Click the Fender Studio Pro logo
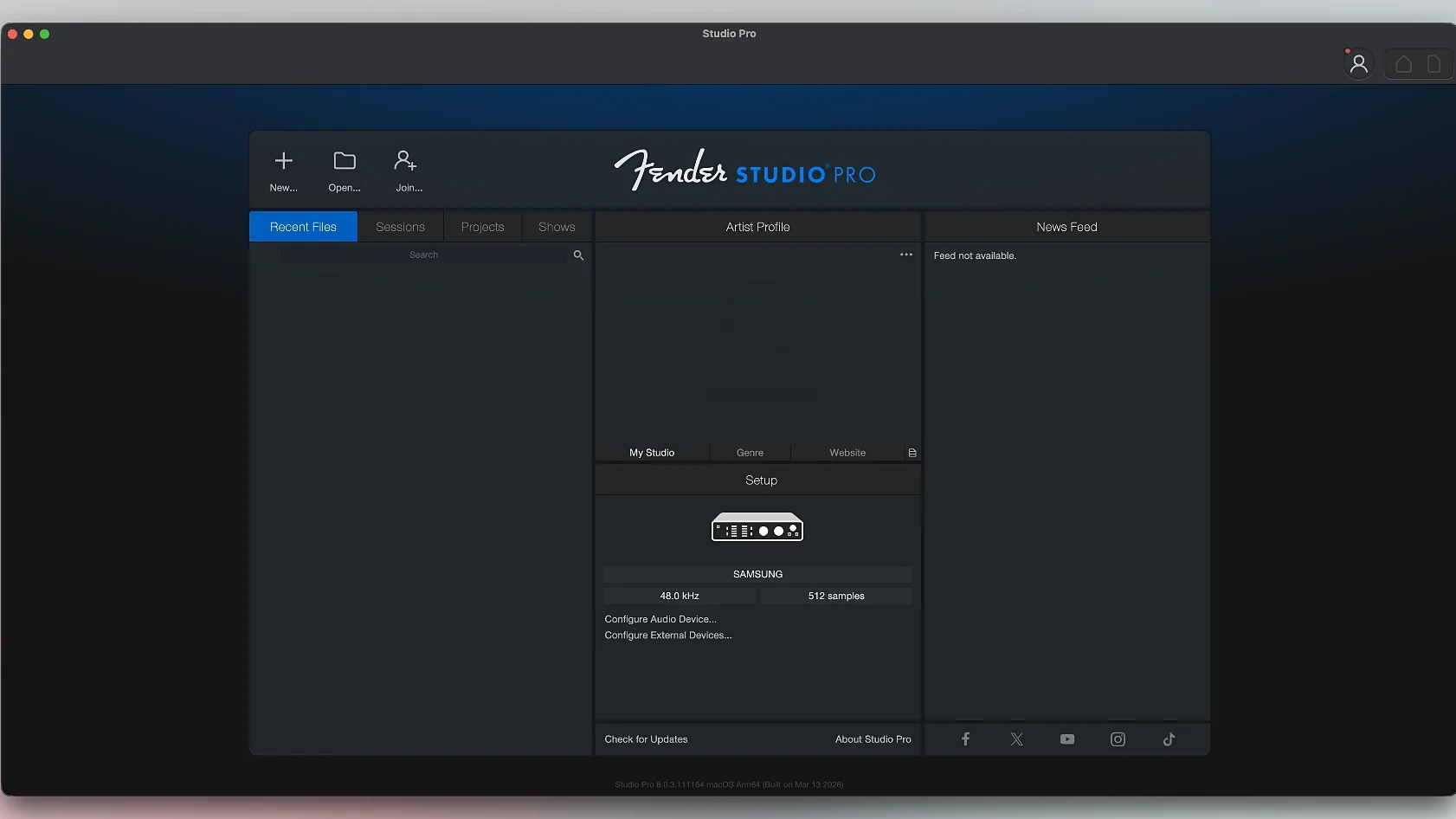1456x819 pixels. coord(744,170)
